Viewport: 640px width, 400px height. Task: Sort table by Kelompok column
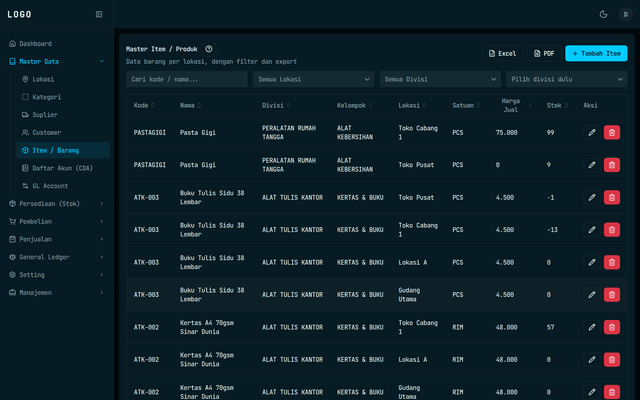(355, 105)
